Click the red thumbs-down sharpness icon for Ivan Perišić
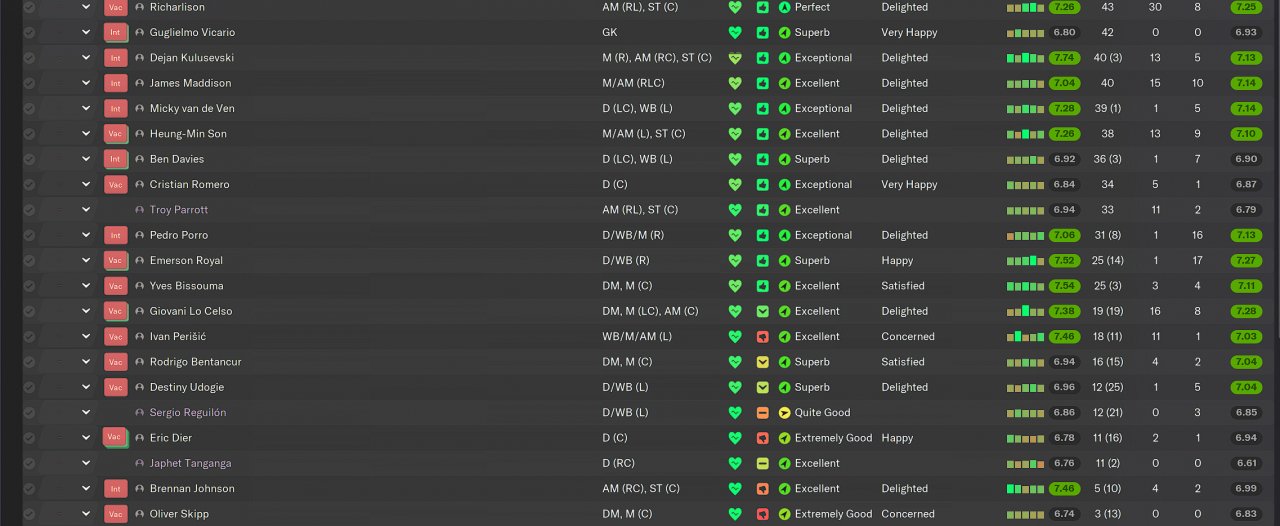This screenshot has width=1280, height=526. tap(762, 337)
